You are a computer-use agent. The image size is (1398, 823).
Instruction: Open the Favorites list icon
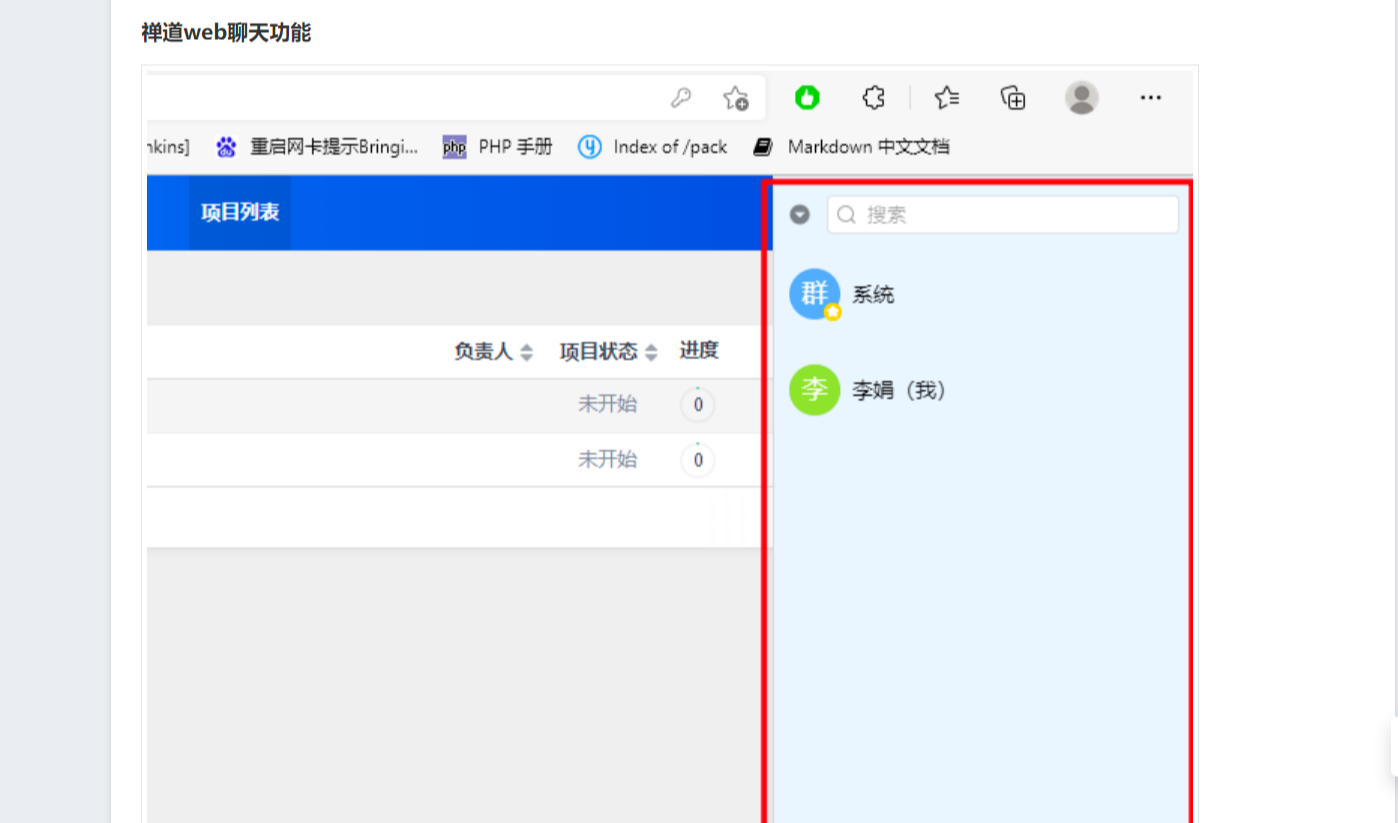[x=946, y=98]
